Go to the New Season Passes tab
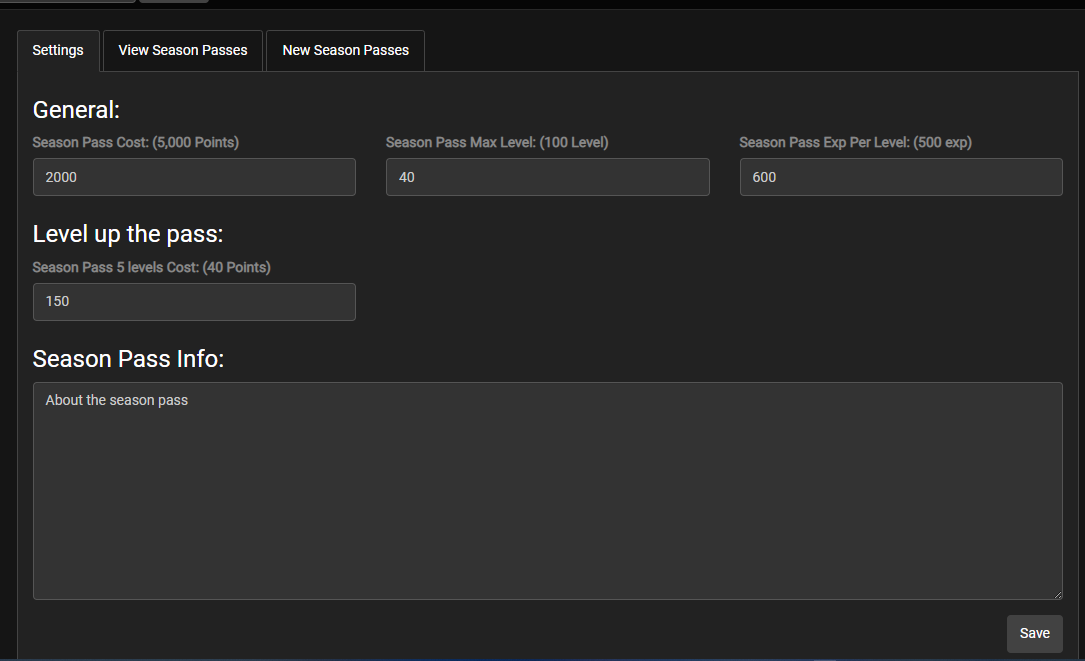Image resolution: width=1085 pixels, height=661 pixels. [x=345, y=50]
